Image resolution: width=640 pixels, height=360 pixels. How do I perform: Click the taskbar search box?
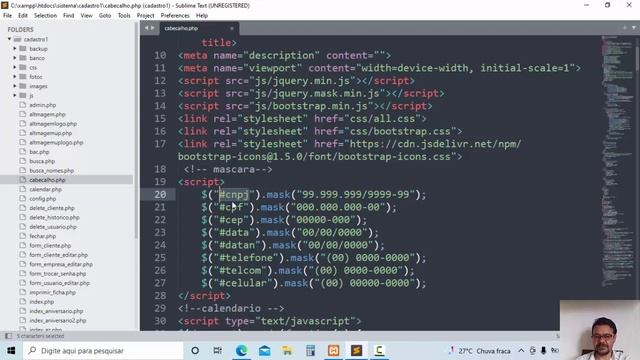(103, 350)
